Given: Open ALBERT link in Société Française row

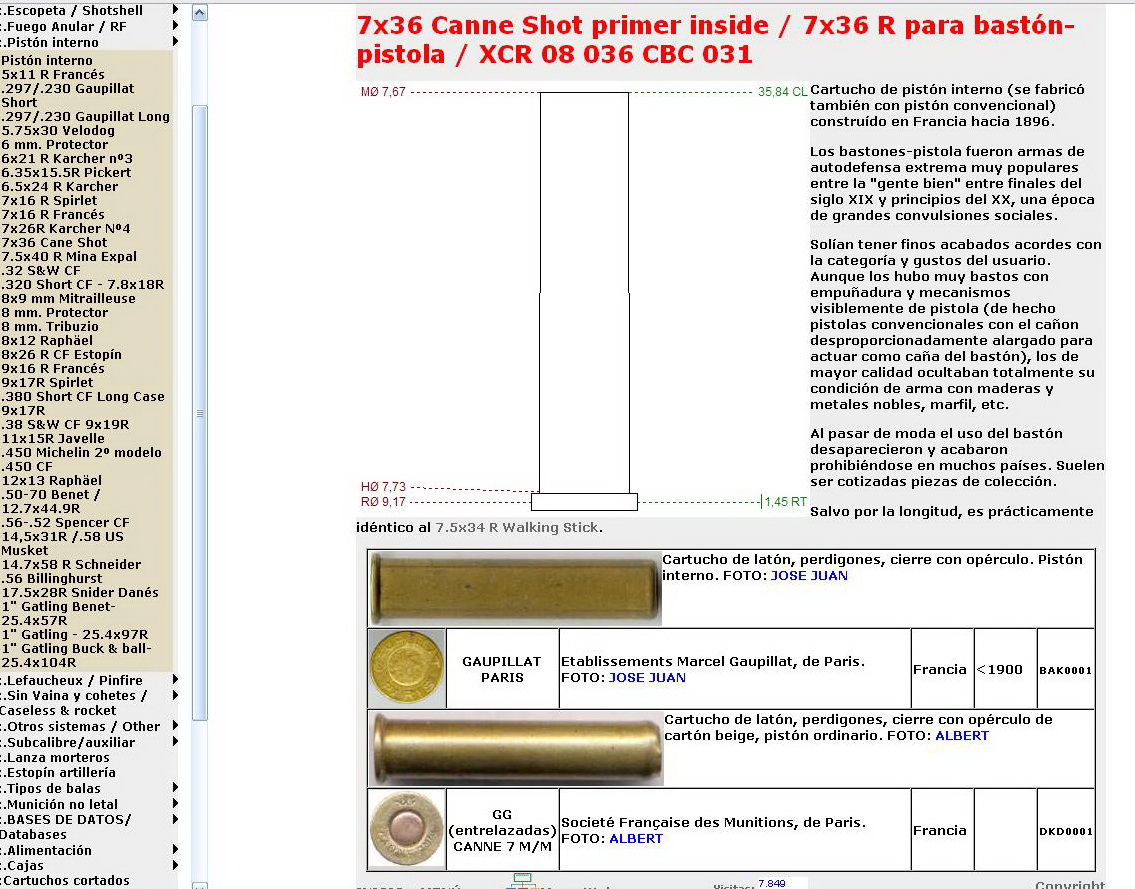Looking at the screenshot, I should [x=636, y=838].
